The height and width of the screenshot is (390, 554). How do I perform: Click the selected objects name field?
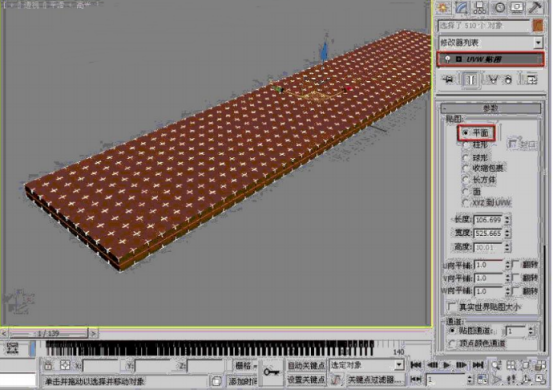point(484,26)
